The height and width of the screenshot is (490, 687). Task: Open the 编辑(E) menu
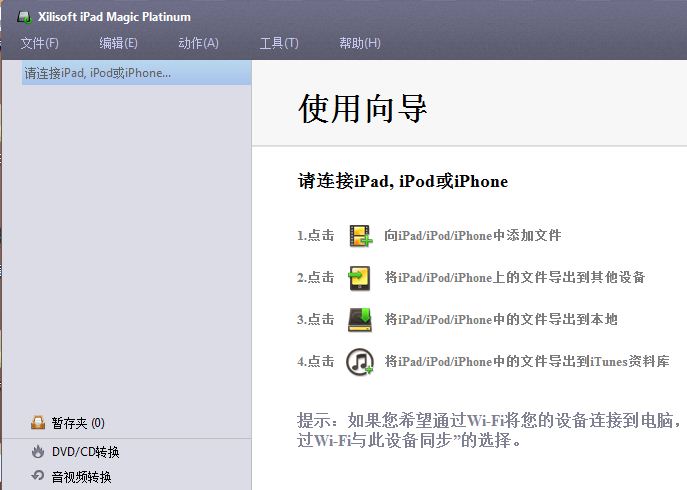(119, 43)
